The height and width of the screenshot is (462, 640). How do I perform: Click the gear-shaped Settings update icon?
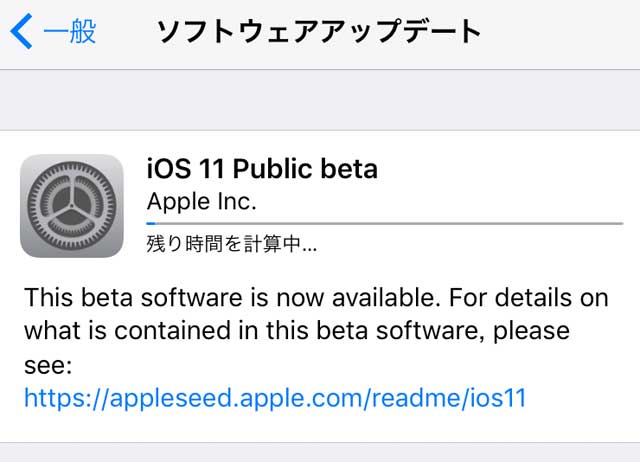(x=71, y=205)
